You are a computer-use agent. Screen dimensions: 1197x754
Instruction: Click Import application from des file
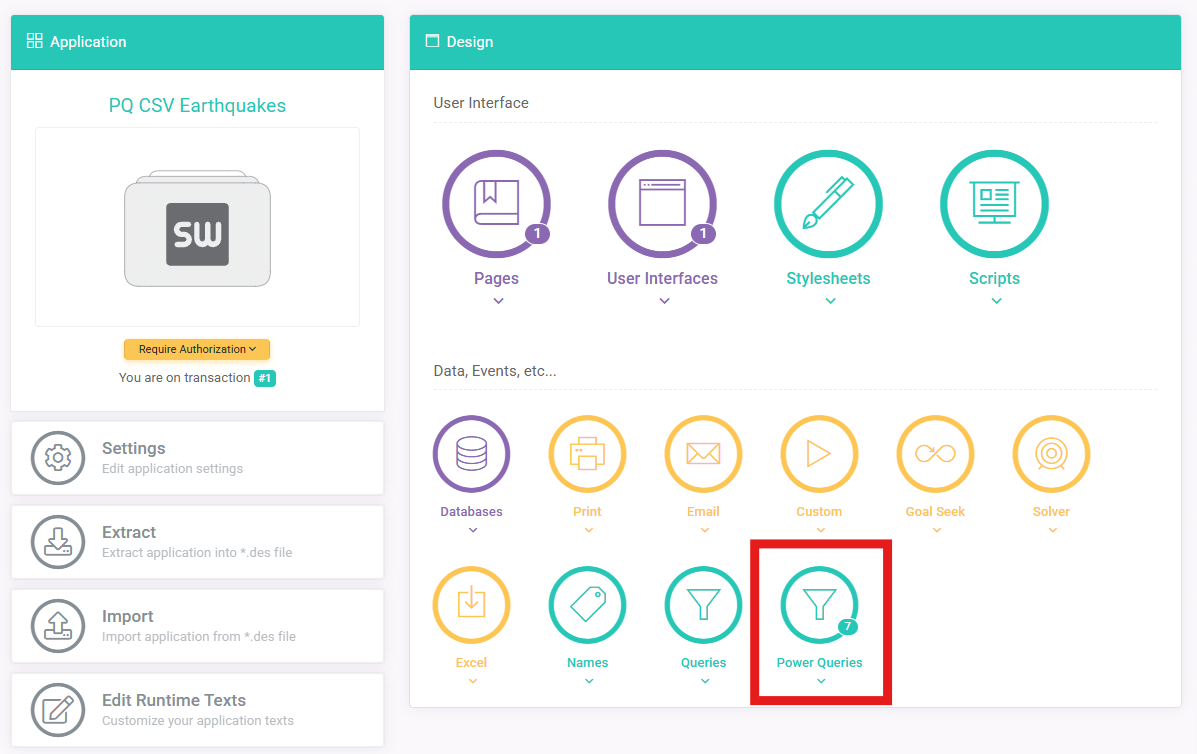pos(197,626)
